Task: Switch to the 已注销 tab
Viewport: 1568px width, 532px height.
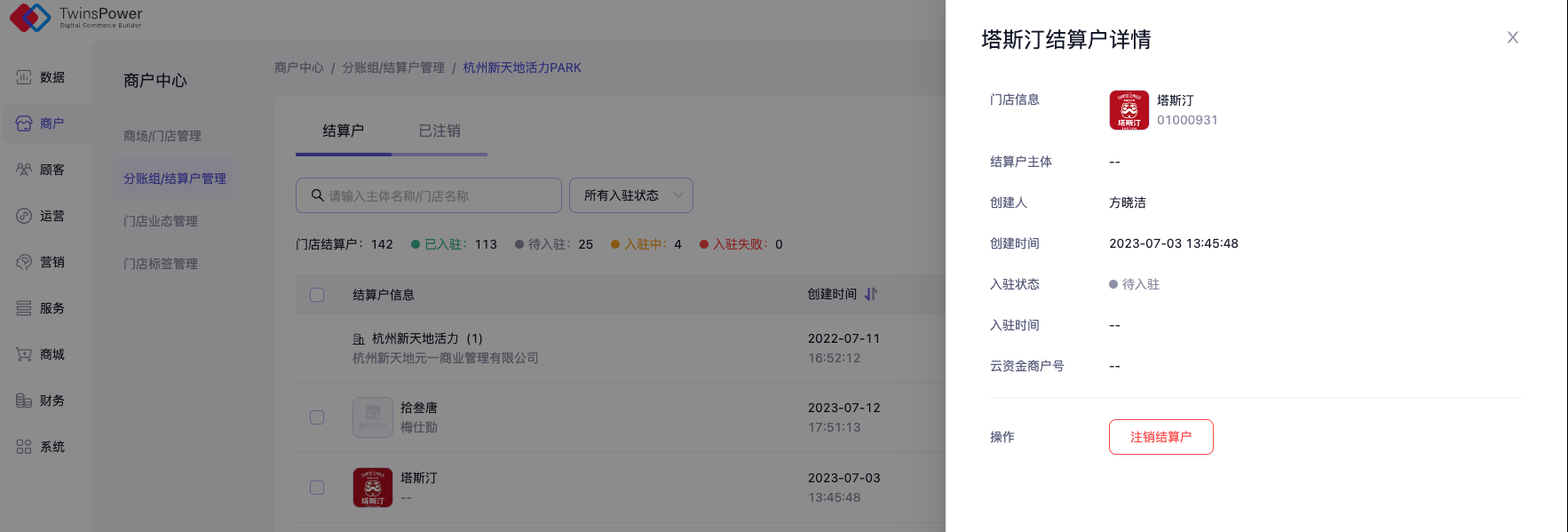Action: click(440, 131)
